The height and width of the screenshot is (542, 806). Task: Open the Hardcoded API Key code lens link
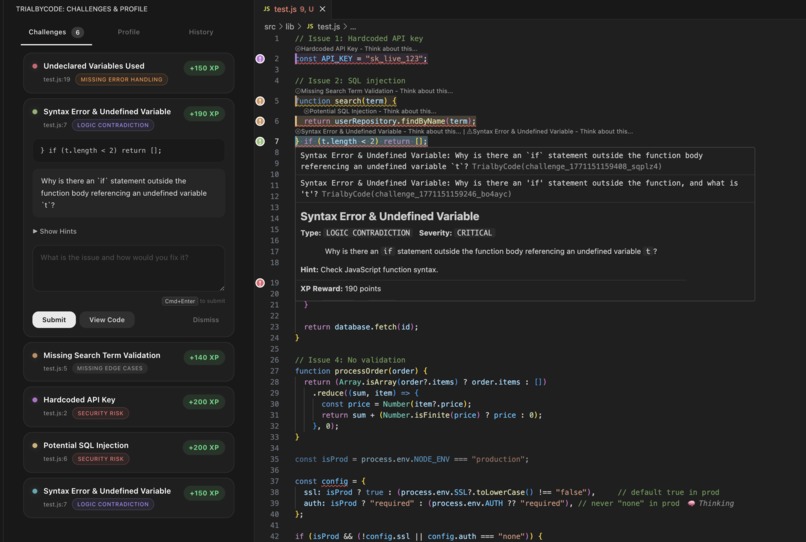356,49
